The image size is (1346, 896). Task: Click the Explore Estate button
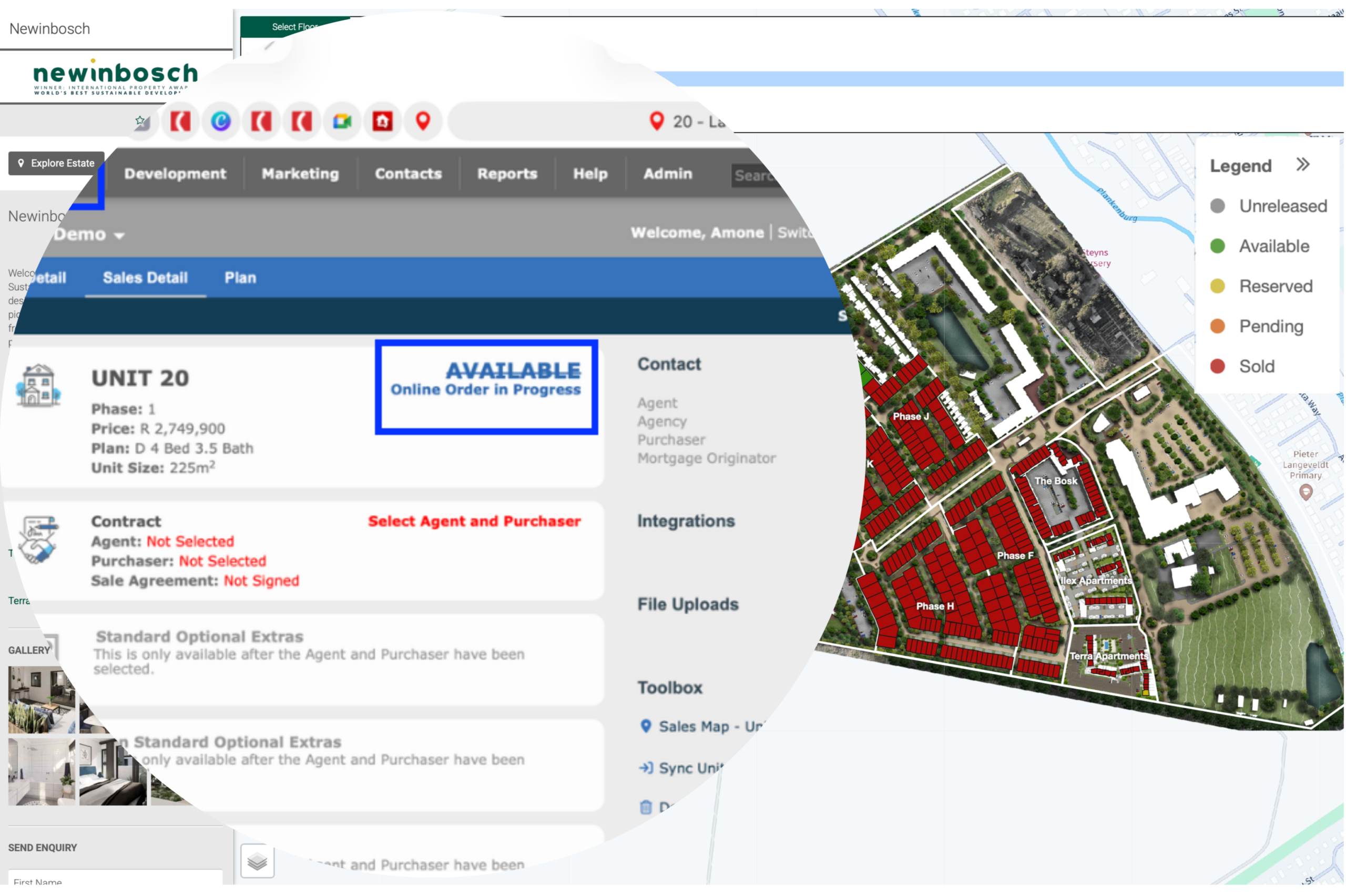[x=56, y=164]
